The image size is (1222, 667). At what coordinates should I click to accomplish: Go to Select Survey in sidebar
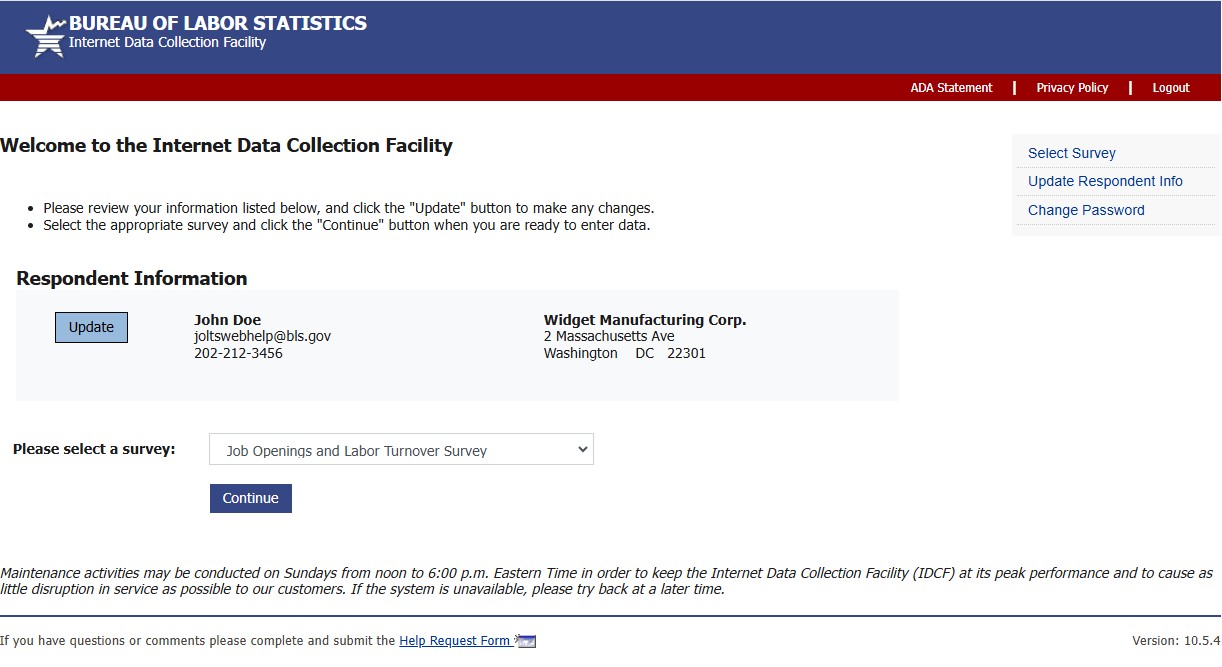tap(1071, 153)
